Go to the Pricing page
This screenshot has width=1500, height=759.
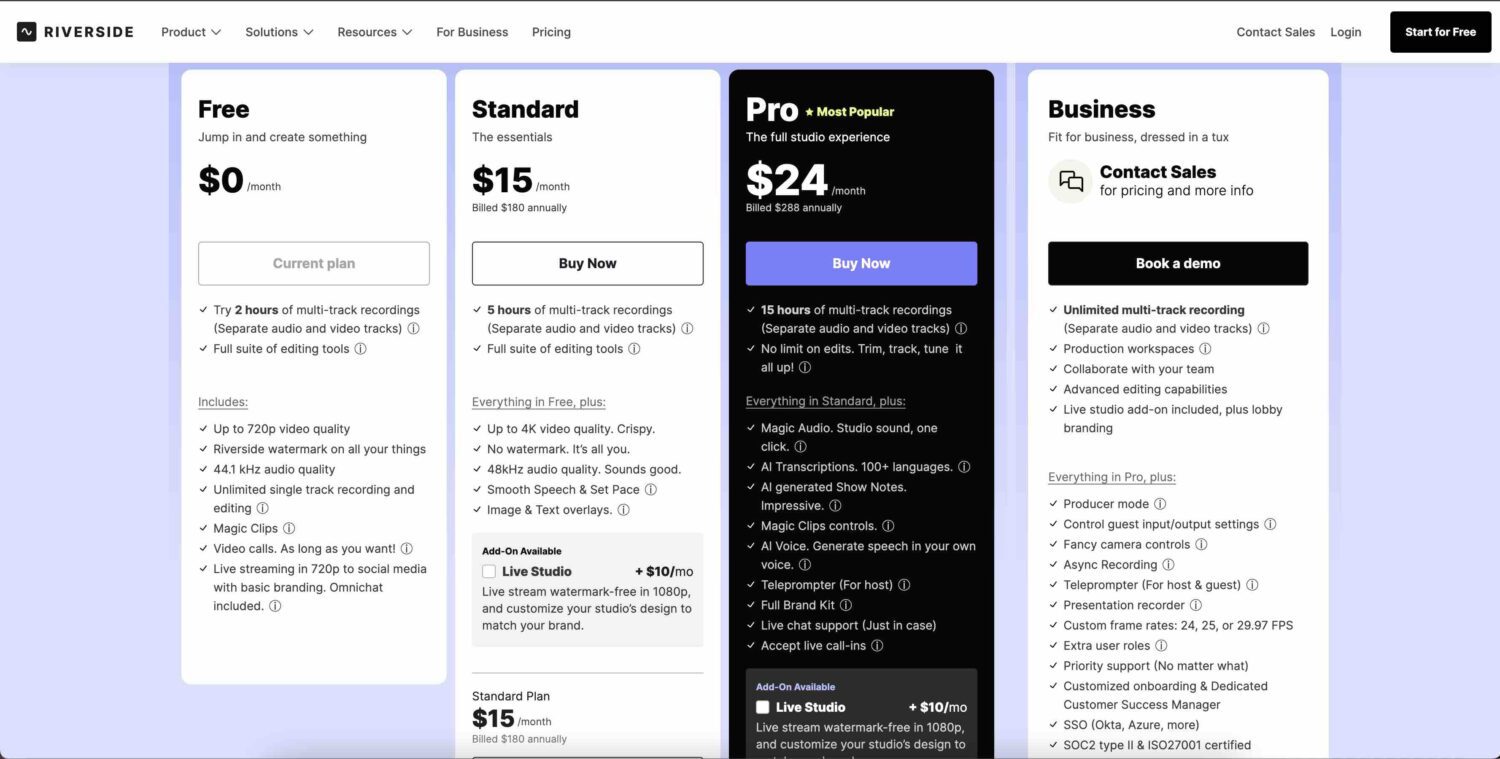(x=551, y=32)
